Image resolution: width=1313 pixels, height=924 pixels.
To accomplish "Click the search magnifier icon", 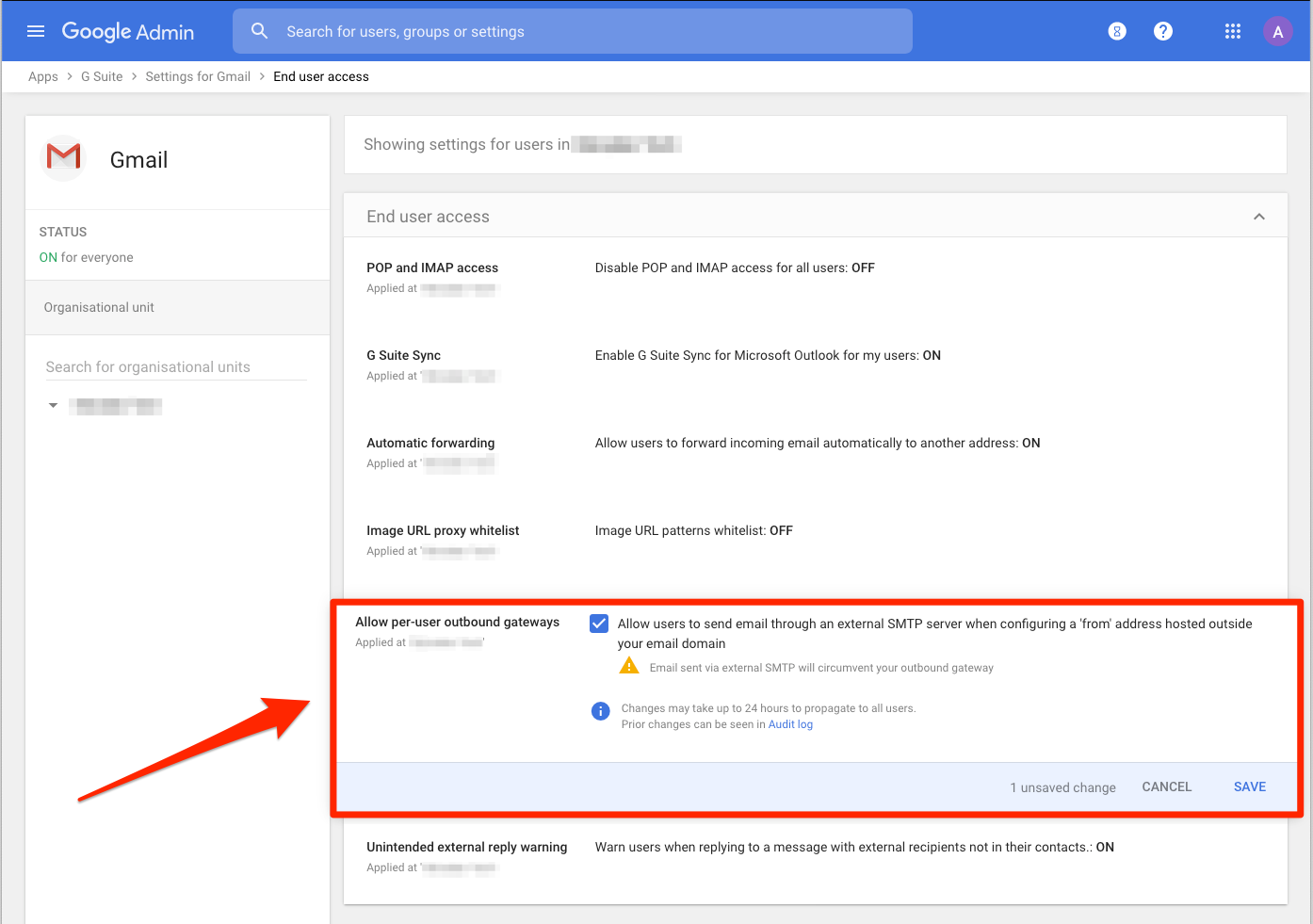I will (x=260, y=31).
